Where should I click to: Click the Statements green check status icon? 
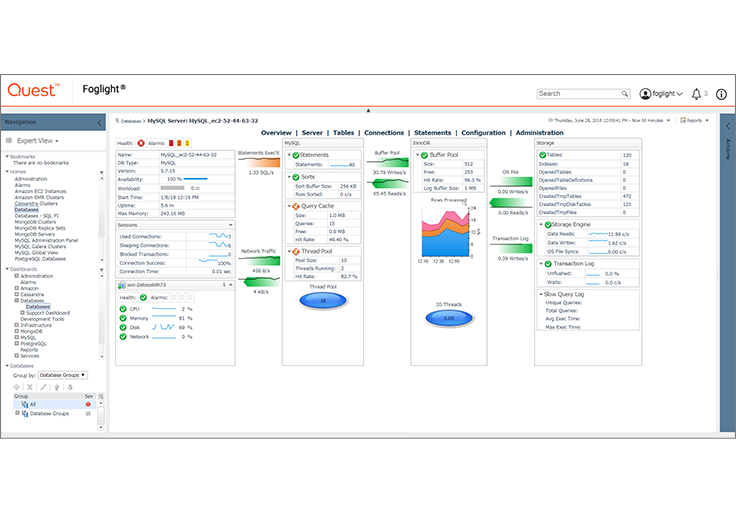click(x=296, y=155)
